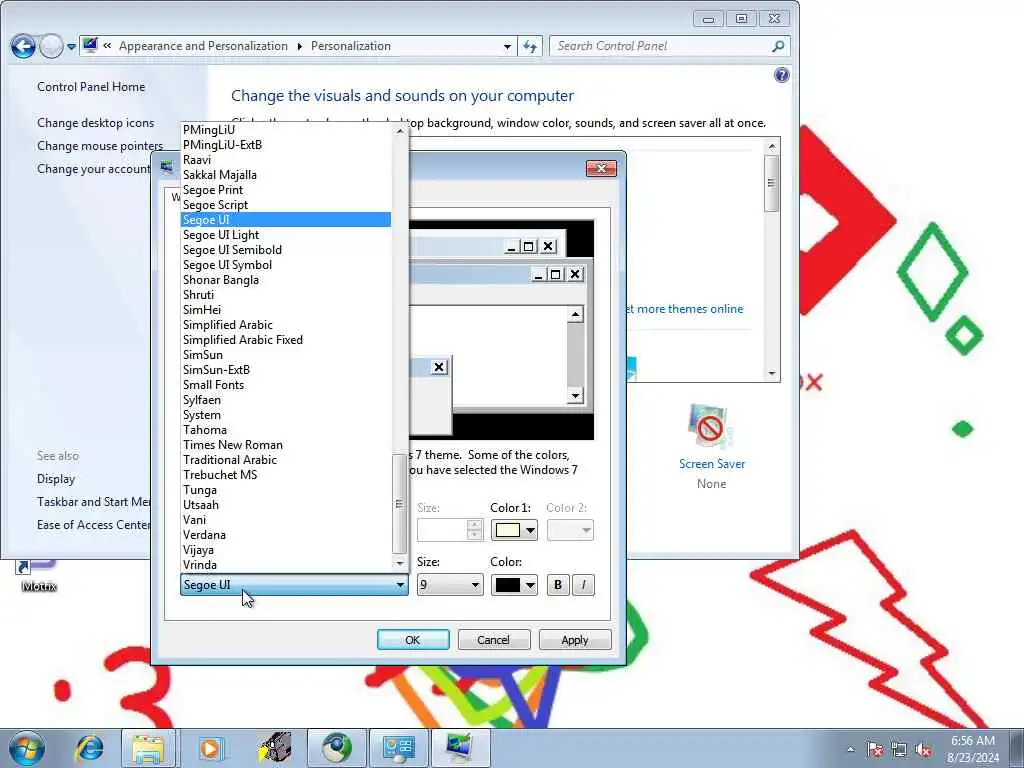Show hidden tray icons arrow
Viewport: 1024px width, 768px height.
850,750
